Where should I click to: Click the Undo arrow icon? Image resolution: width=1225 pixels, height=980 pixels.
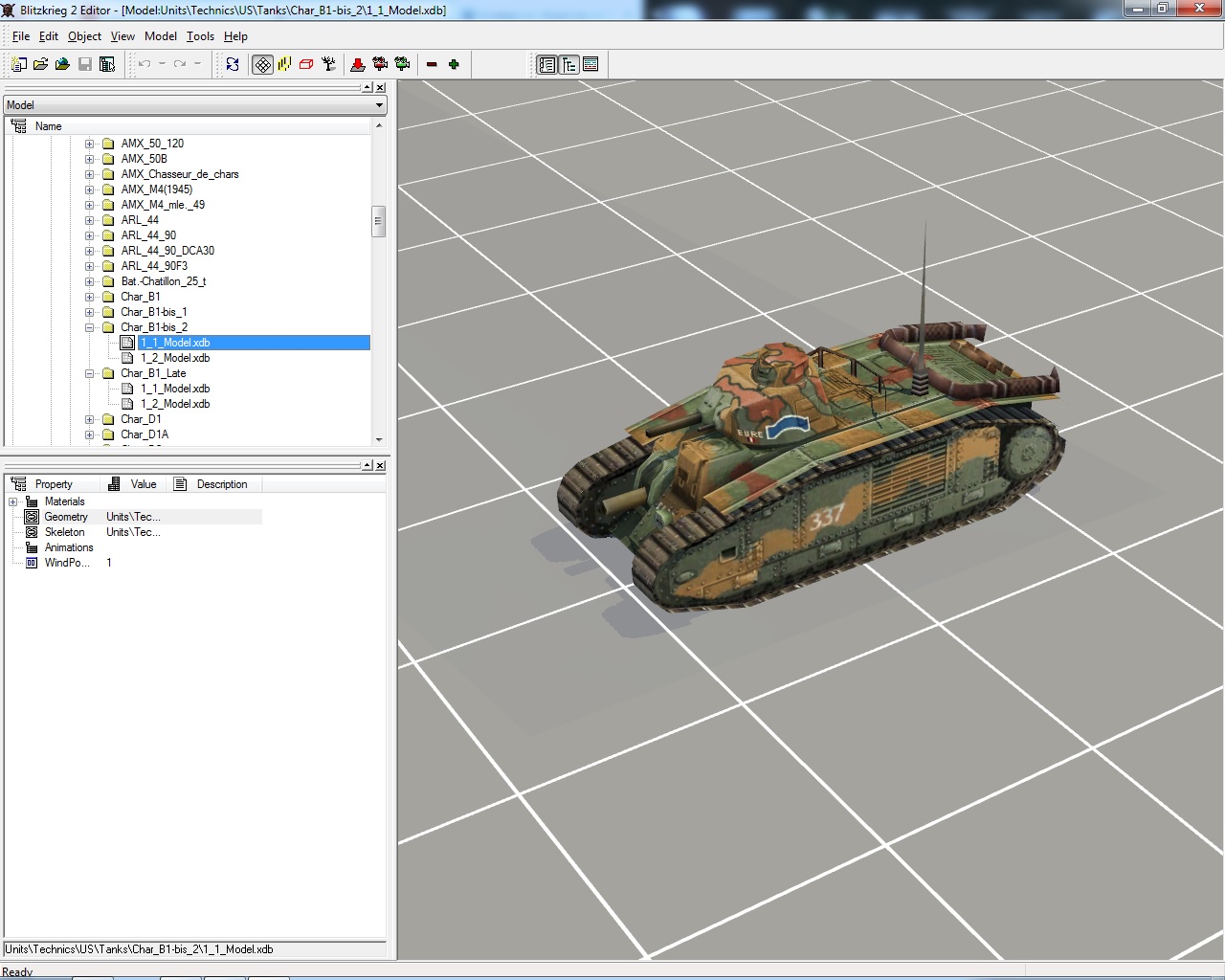(145, 64)
